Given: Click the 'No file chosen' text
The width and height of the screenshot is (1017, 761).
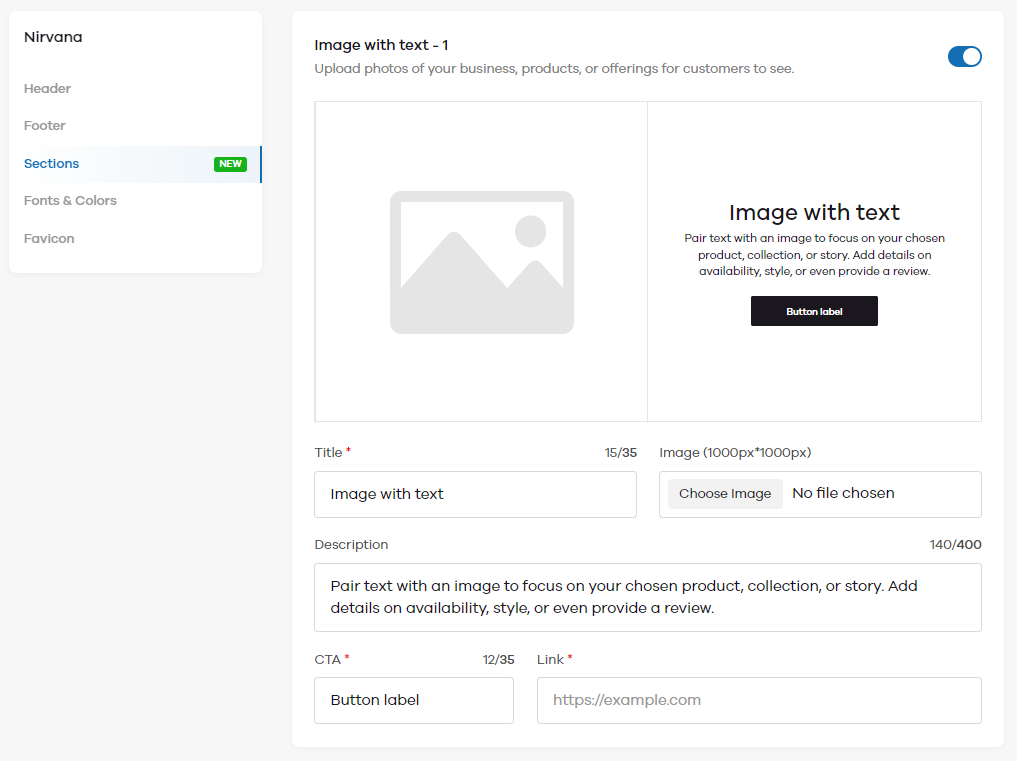Looking at the screenshot, I should point(843,493).
